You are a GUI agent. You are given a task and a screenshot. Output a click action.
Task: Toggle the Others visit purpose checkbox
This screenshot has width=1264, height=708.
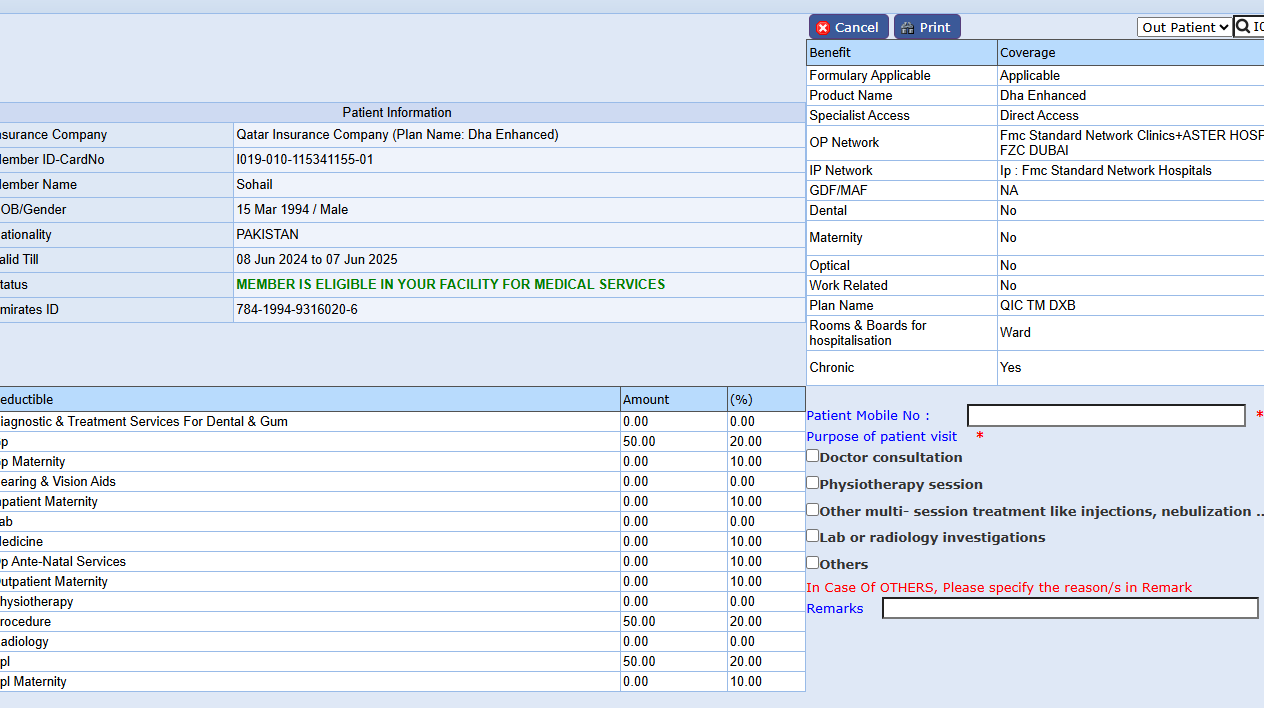813,563
